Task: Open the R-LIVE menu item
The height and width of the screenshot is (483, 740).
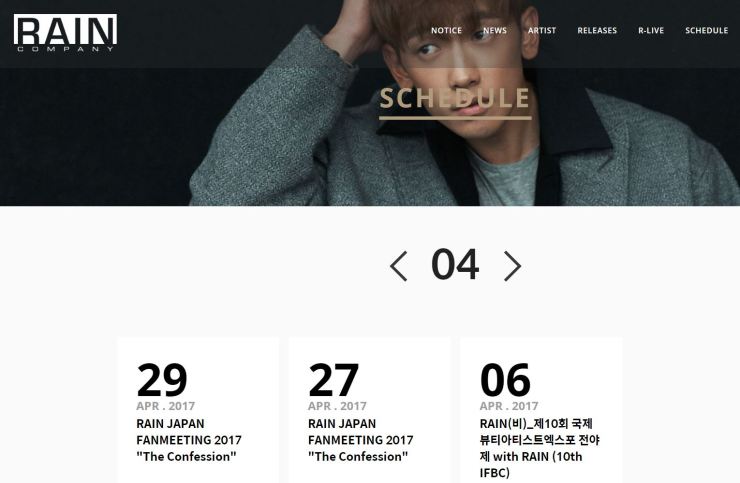Action: 651,30
